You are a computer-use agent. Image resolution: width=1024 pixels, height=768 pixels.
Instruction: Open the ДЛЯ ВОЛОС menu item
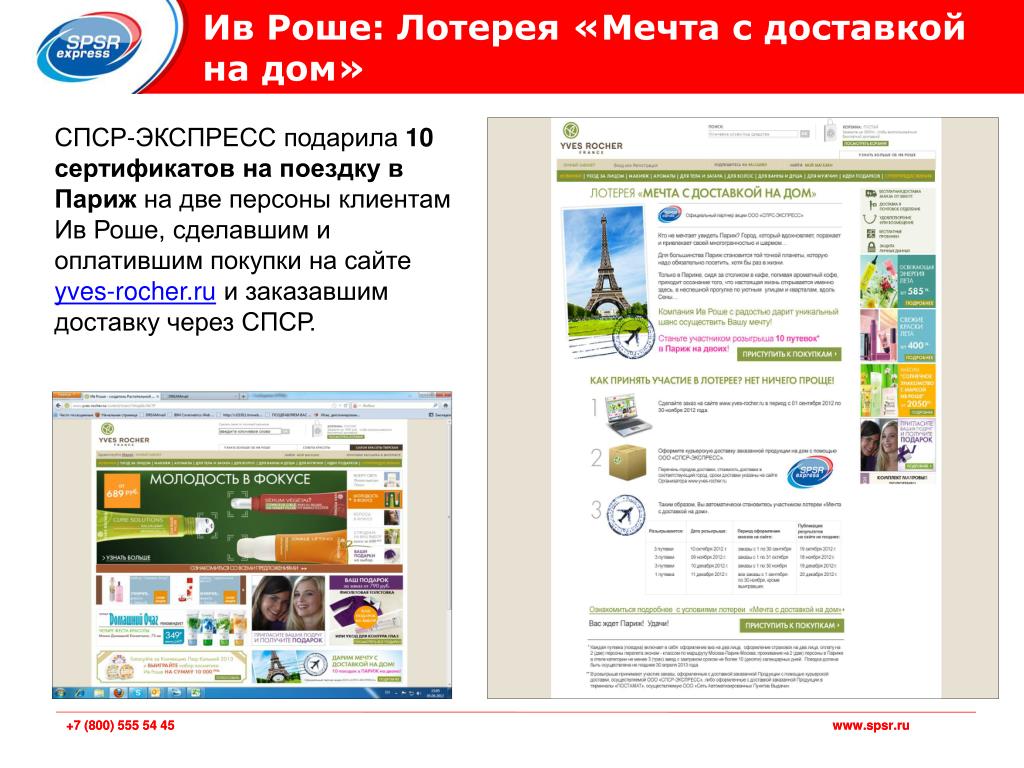(740, 176)
